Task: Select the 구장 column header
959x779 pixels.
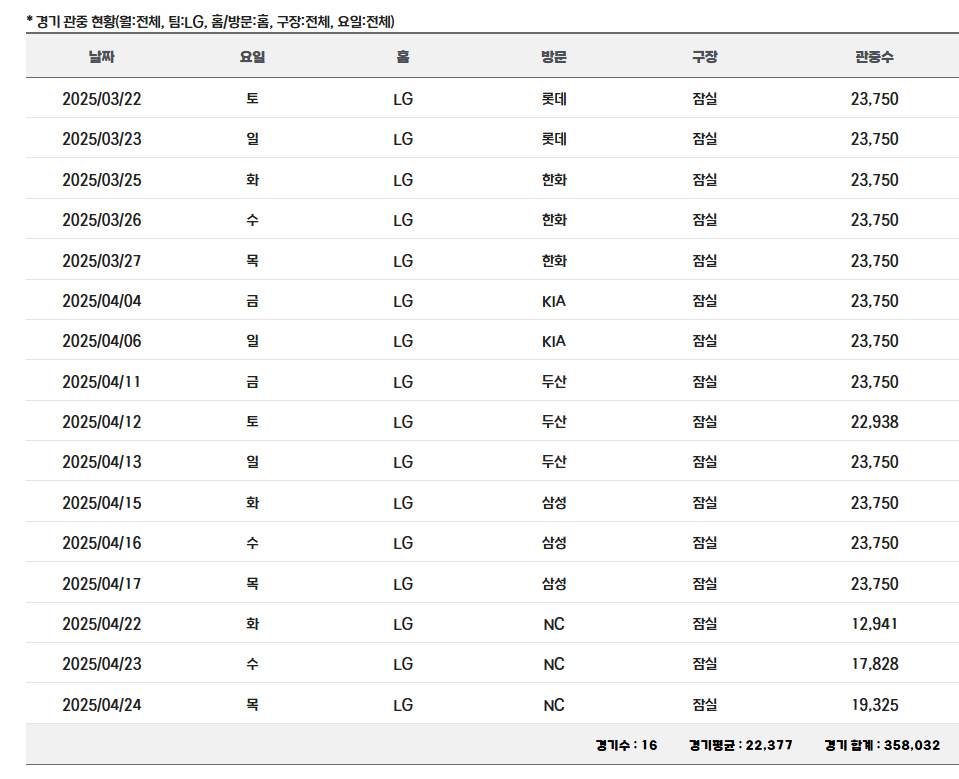Action: (704, 57)
